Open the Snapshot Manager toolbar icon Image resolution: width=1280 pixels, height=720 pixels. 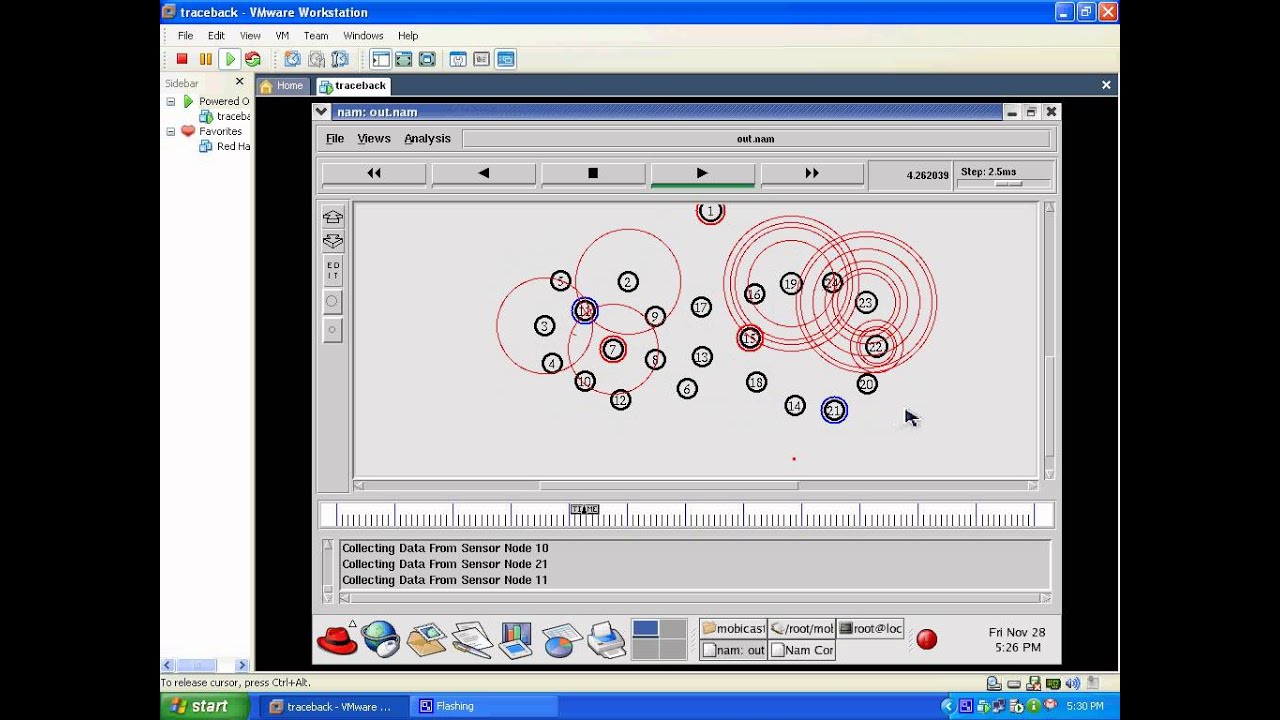click(340, 59)
